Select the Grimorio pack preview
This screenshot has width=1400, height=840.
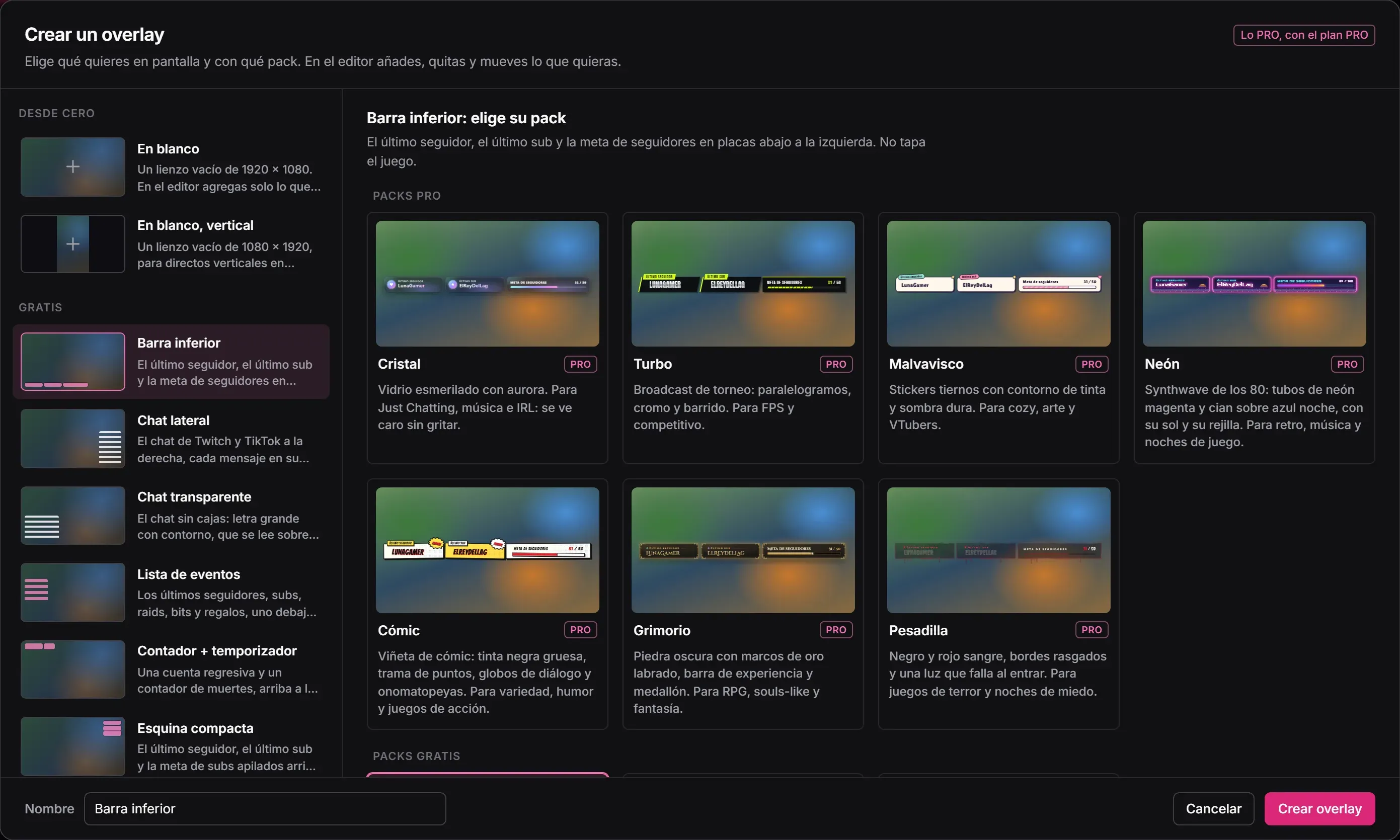743,550
